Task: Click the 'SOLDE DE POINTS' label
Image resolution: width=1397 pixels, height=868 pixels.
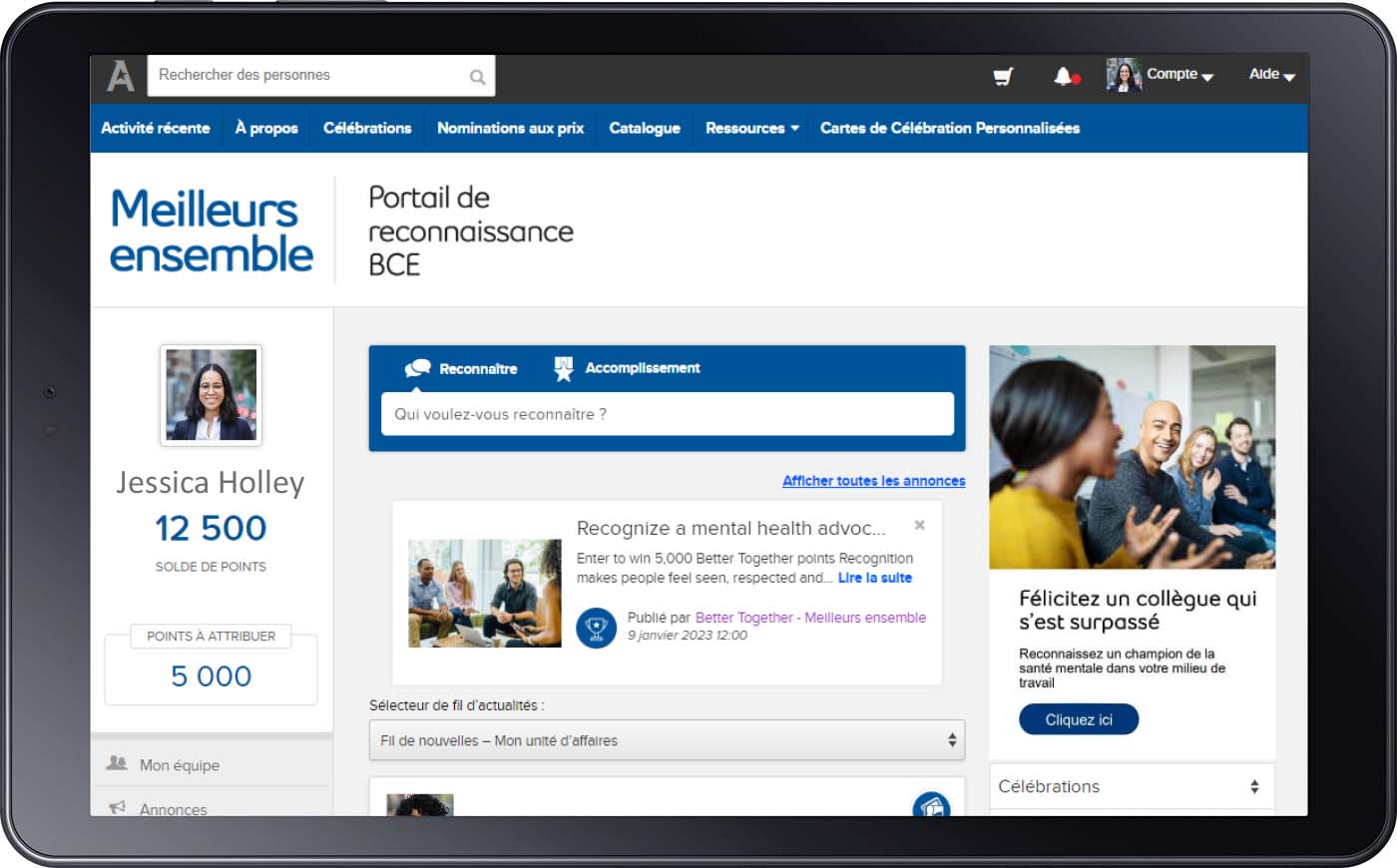Action: pyautogui.click(x=211, y=567)
